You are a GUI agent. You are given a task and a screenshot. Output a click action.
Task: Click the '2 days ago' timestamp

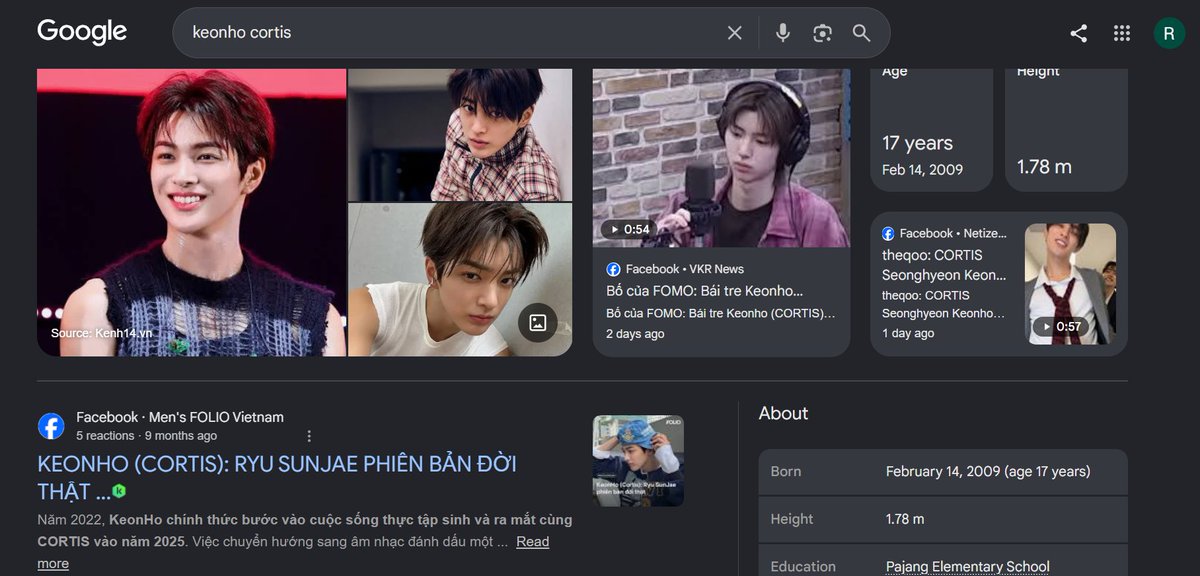[635, 334]
